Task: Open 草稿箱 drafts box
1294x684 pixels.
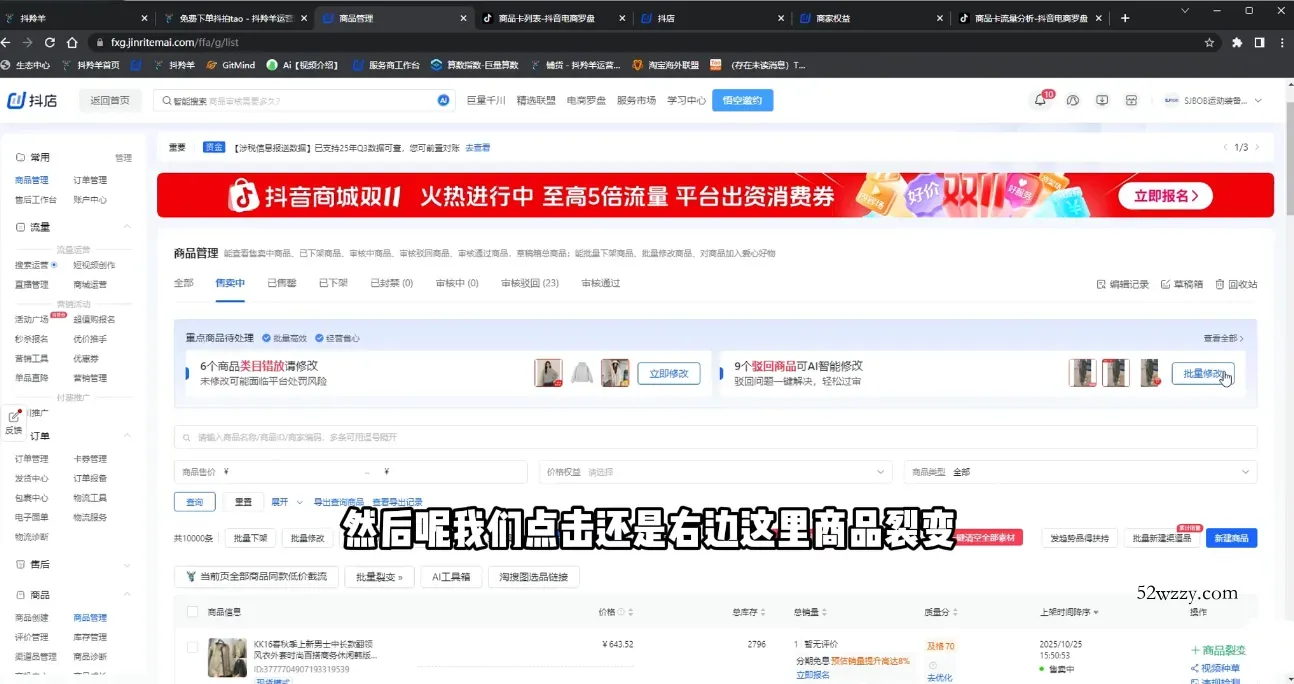Action: click(1181, 284)
